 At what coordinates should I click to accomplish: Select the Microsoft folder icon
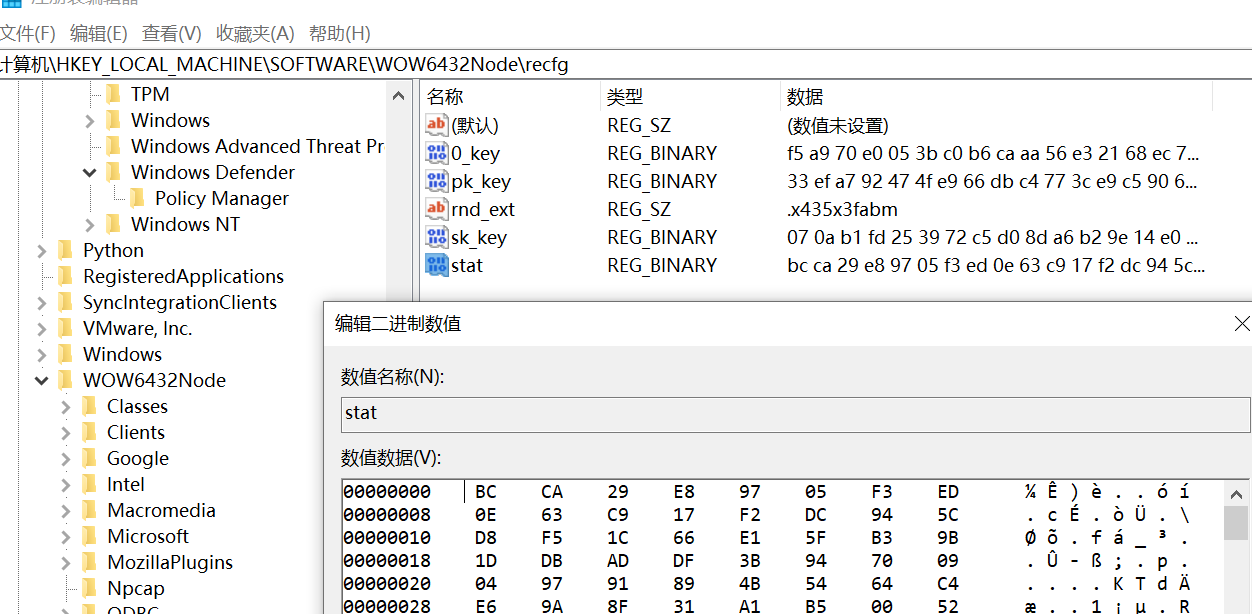(89, 536)
